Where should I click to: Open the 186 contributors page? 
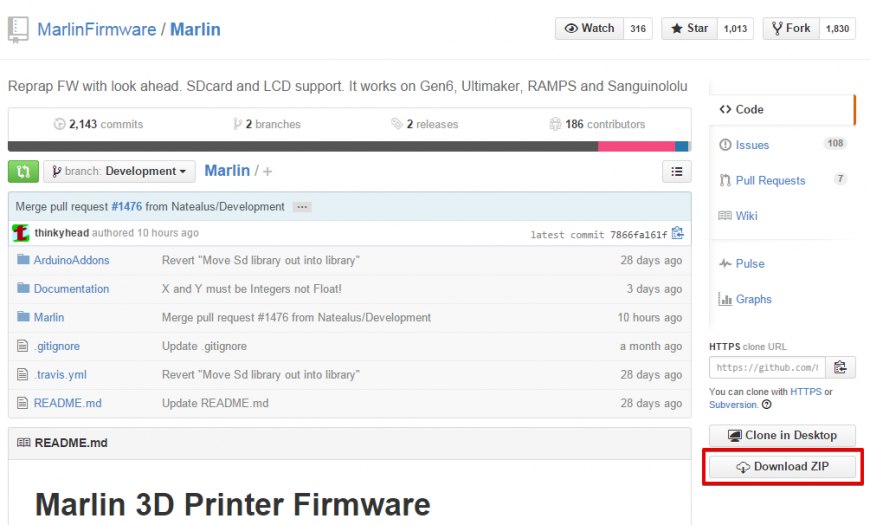point(597,124)
